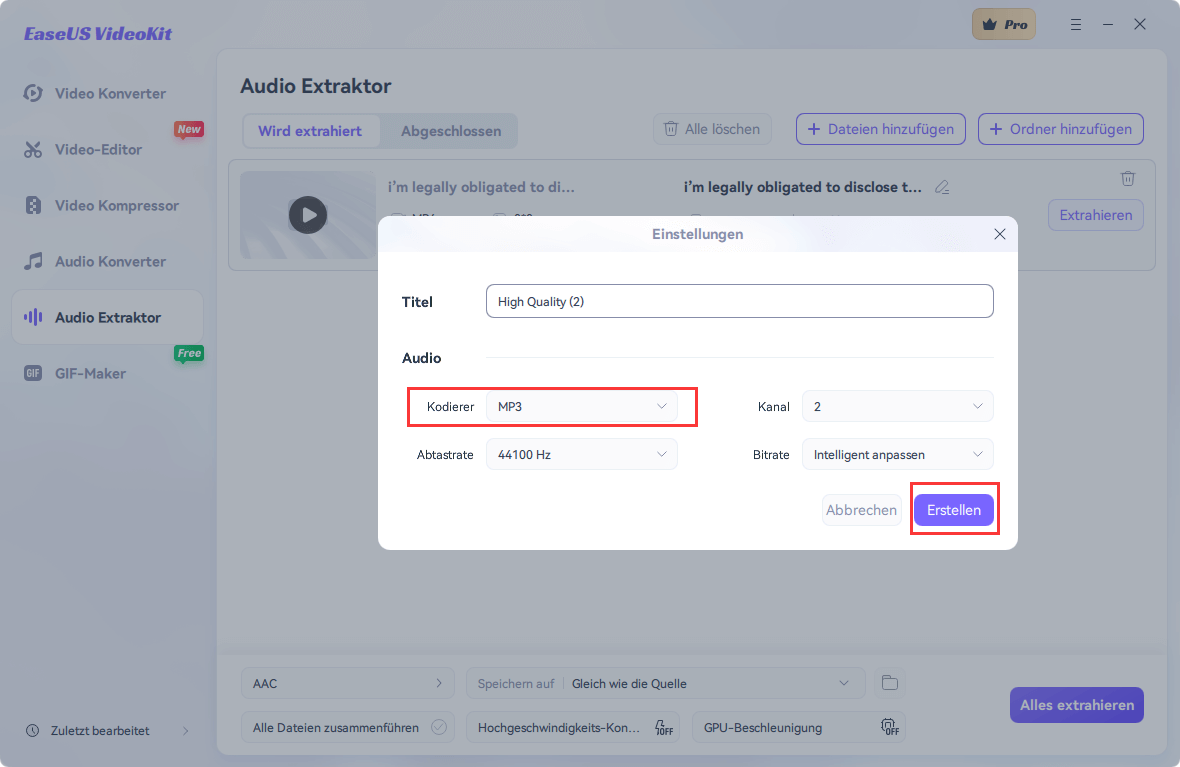
Task: Switch to Abgeschlossen tab
Action: (x=451, y=131)
